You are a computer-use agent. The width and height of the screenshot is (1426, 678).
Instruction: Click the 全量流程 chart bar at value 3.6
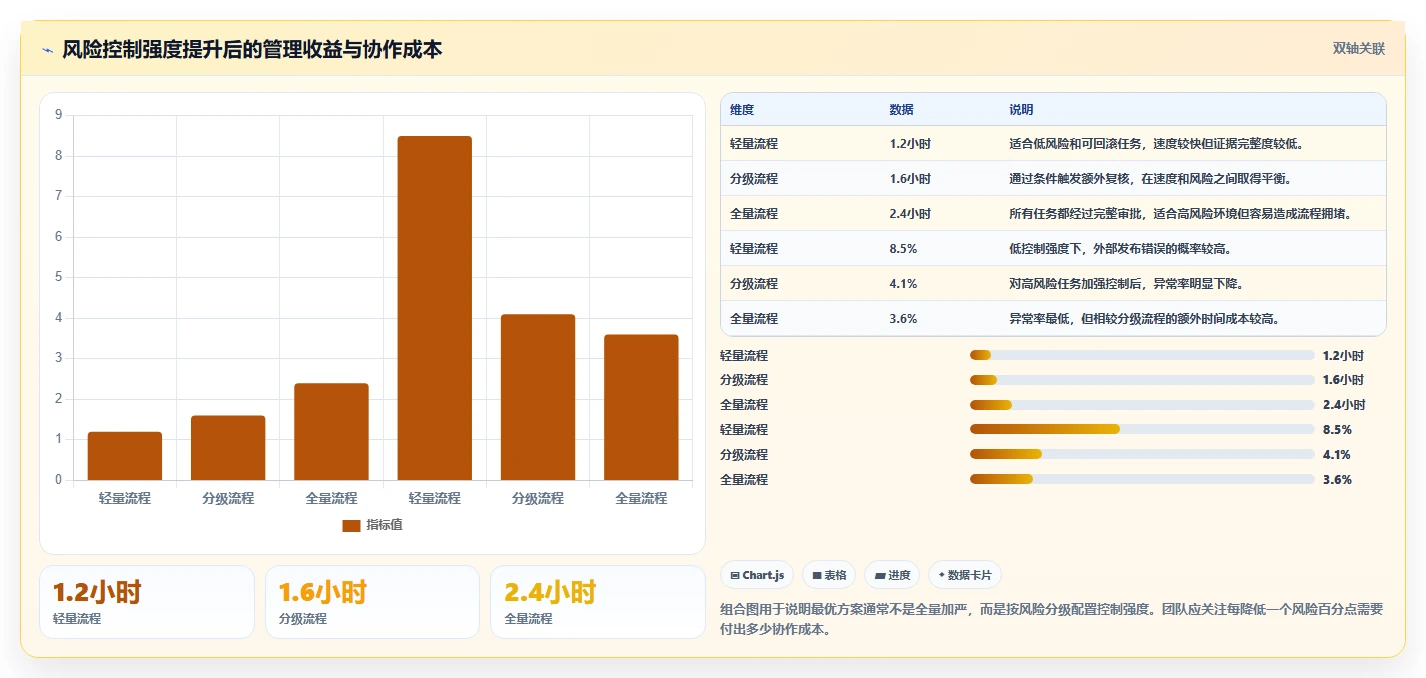point(641,407)
